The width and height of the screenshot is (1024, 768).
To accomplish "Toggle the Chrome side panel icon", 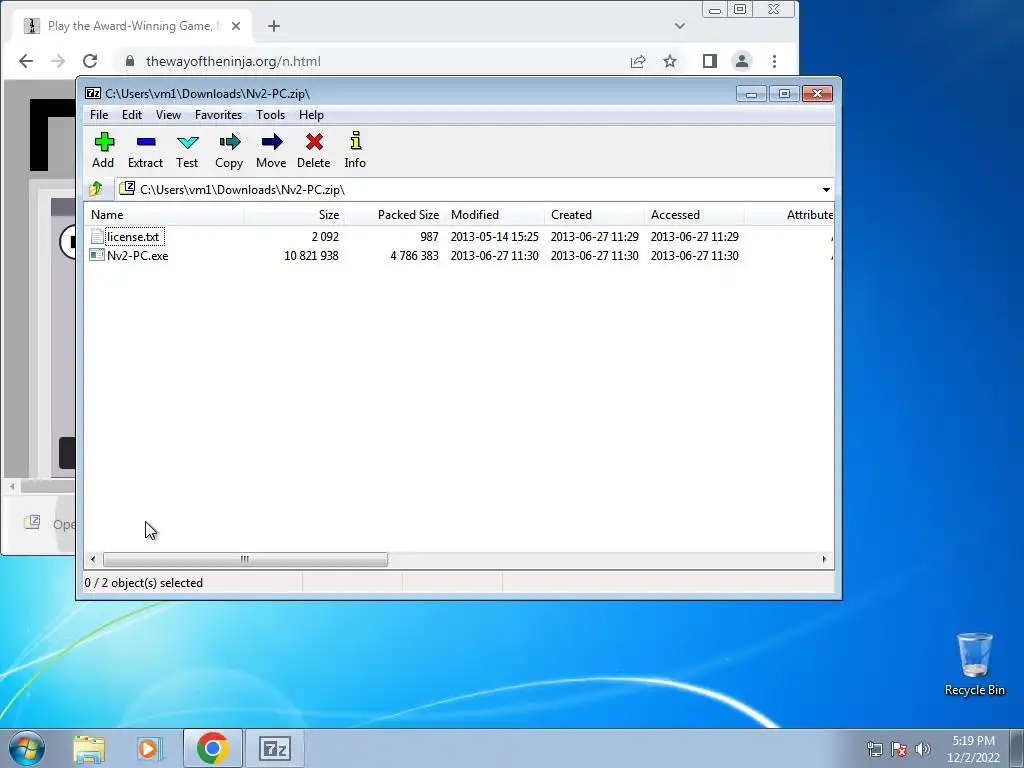I will click(x=710, y=61).
